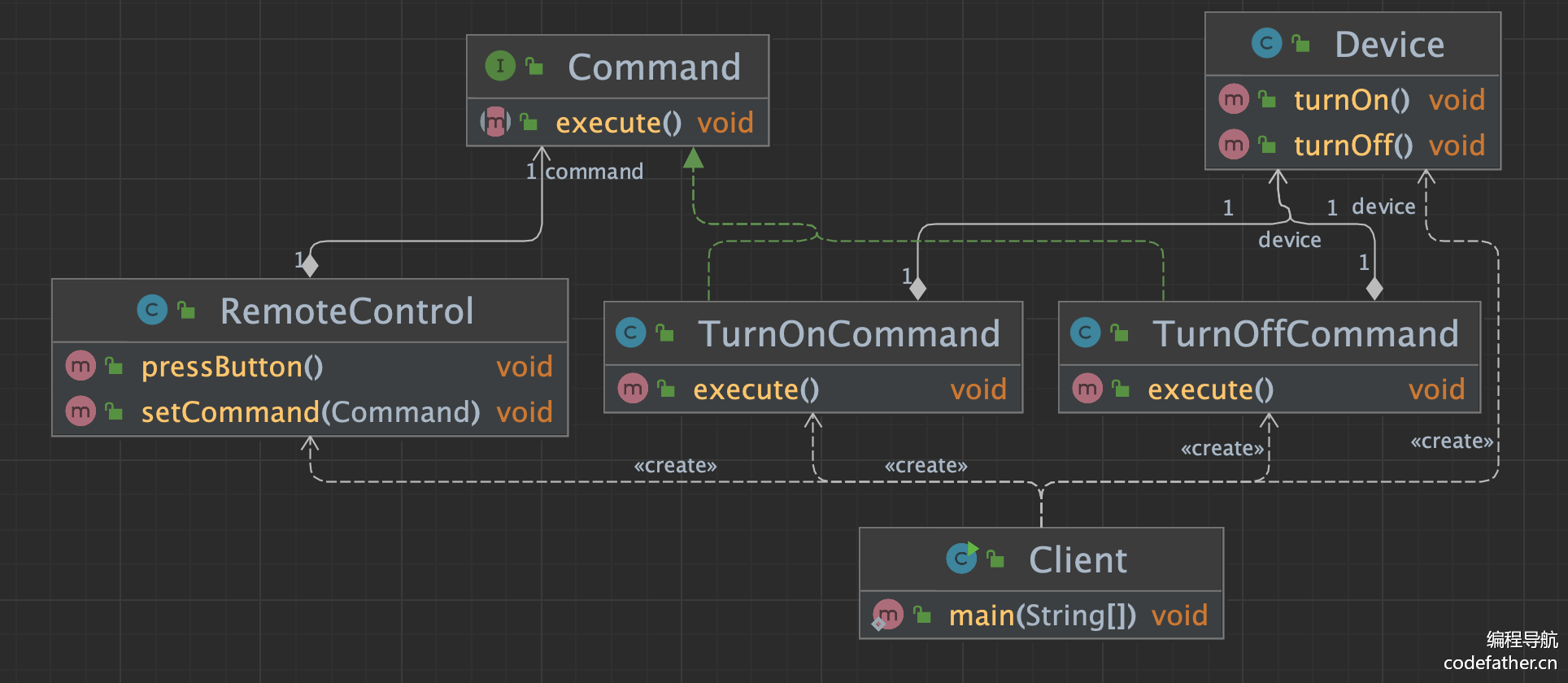
Task: Click the codefather.cn watermark text
Action: click(1500, 663)
